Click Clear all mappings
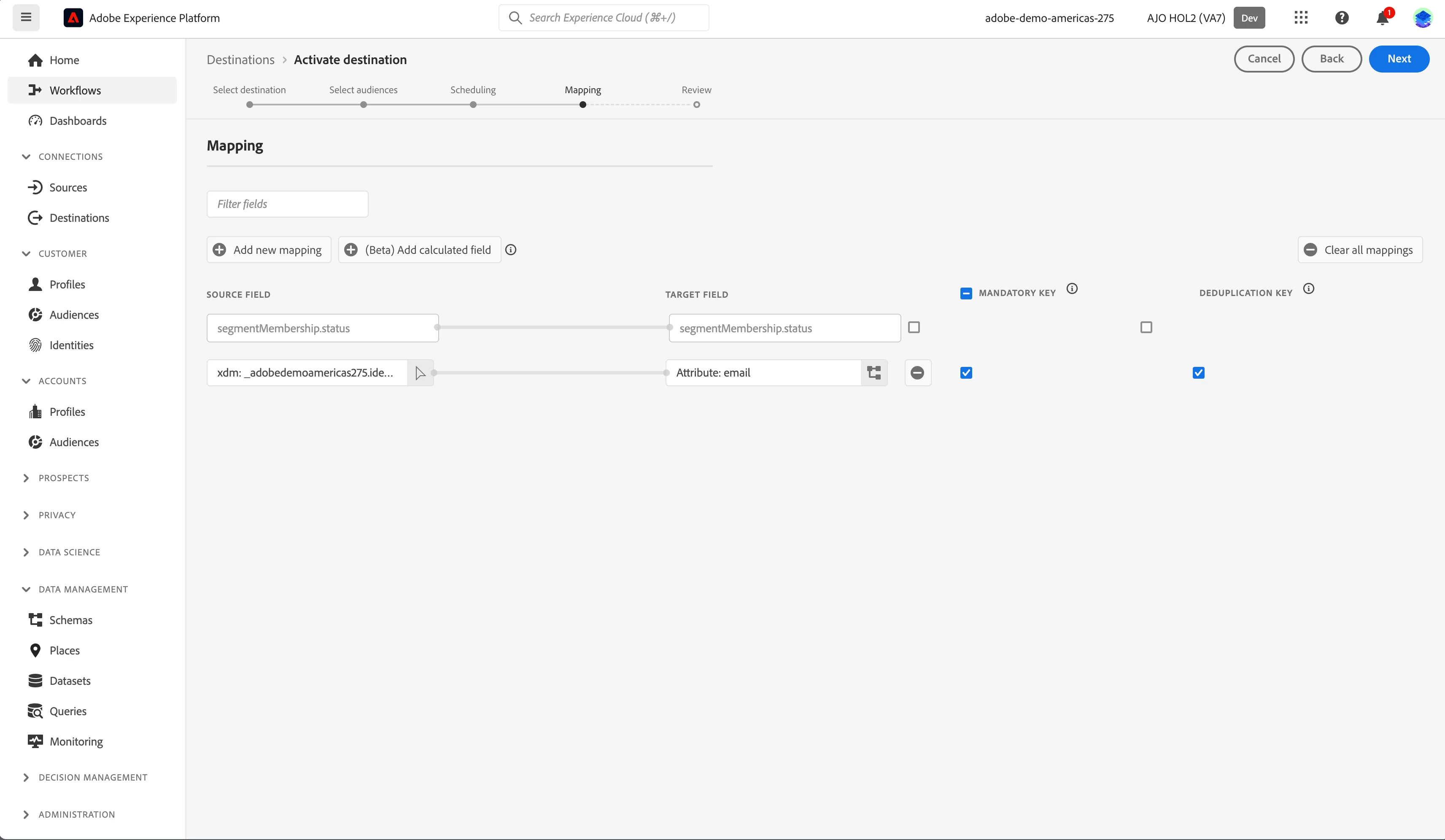The height and width of the screenshot is (840, 1445). pyautogui.click(x=1360, y=250)
